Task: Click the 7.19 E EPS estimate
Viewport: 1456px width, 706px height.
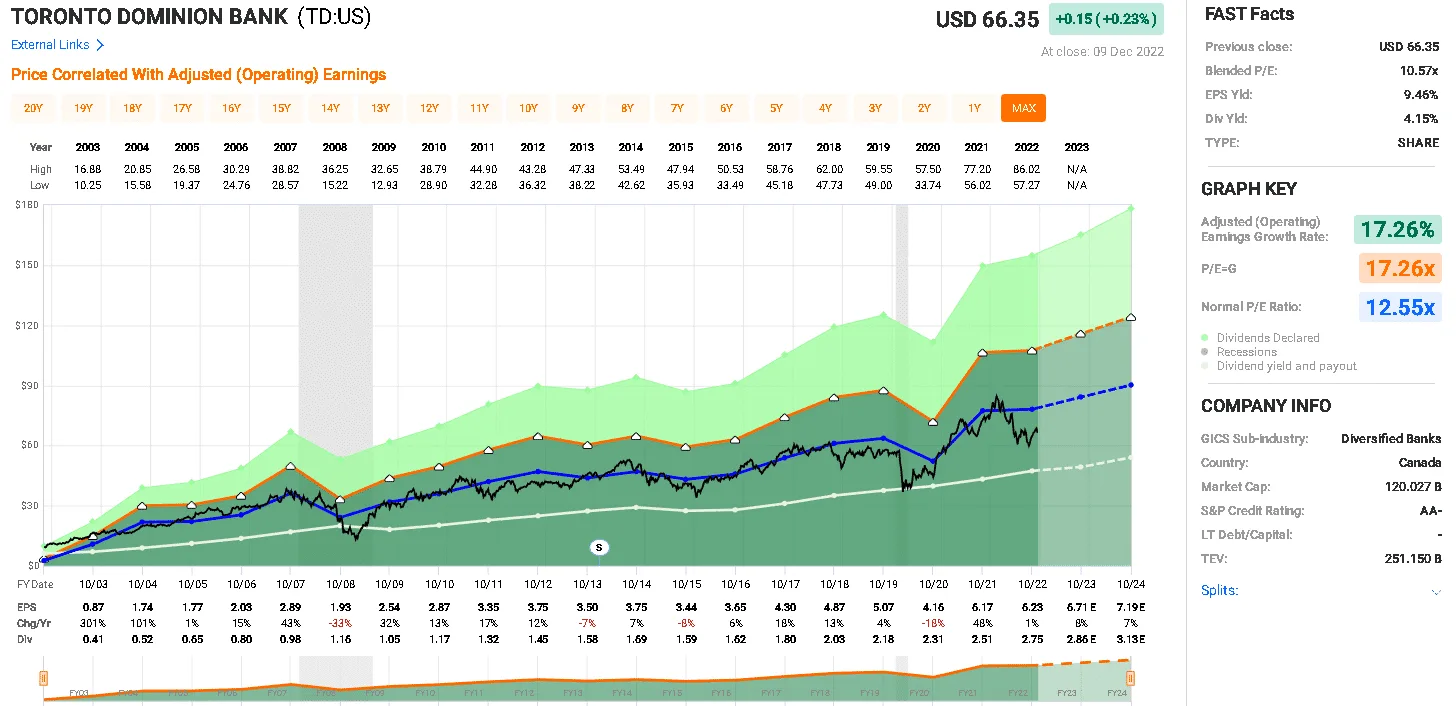Action: point(1130,607)
